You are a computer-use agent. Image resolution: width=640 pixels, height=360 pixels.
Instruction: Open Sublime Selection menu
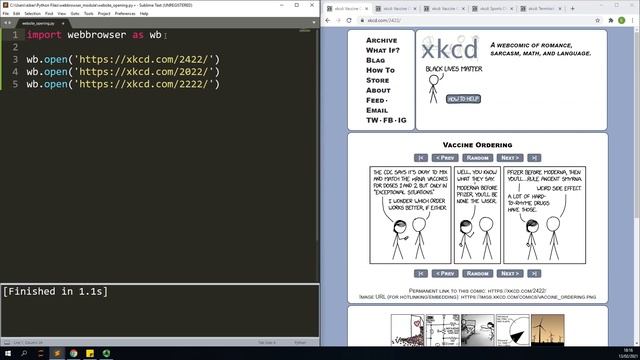(32, 13)
